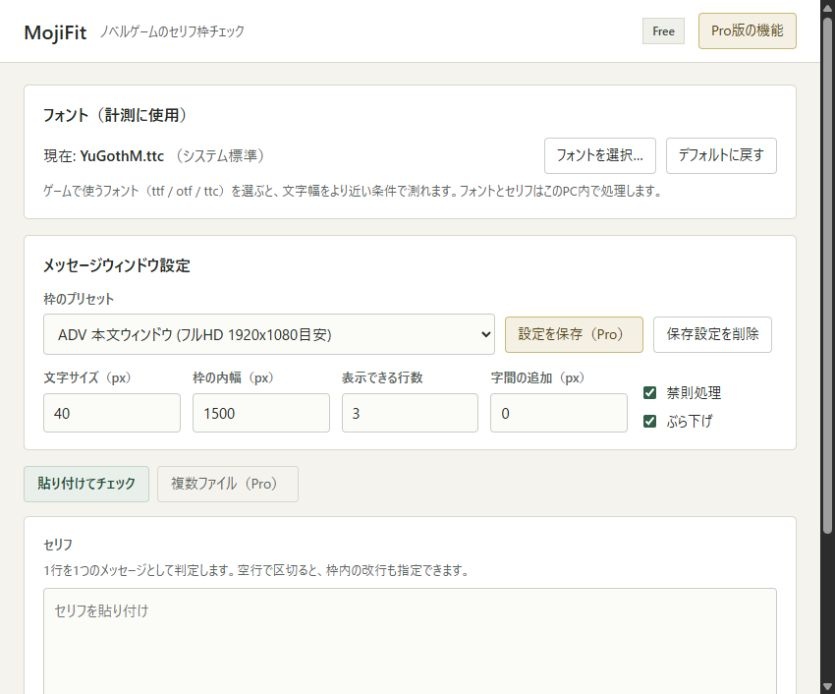Click the preset dropdown chevron arrow
Viewport: 835px width, 694px height.
(485, 334)
